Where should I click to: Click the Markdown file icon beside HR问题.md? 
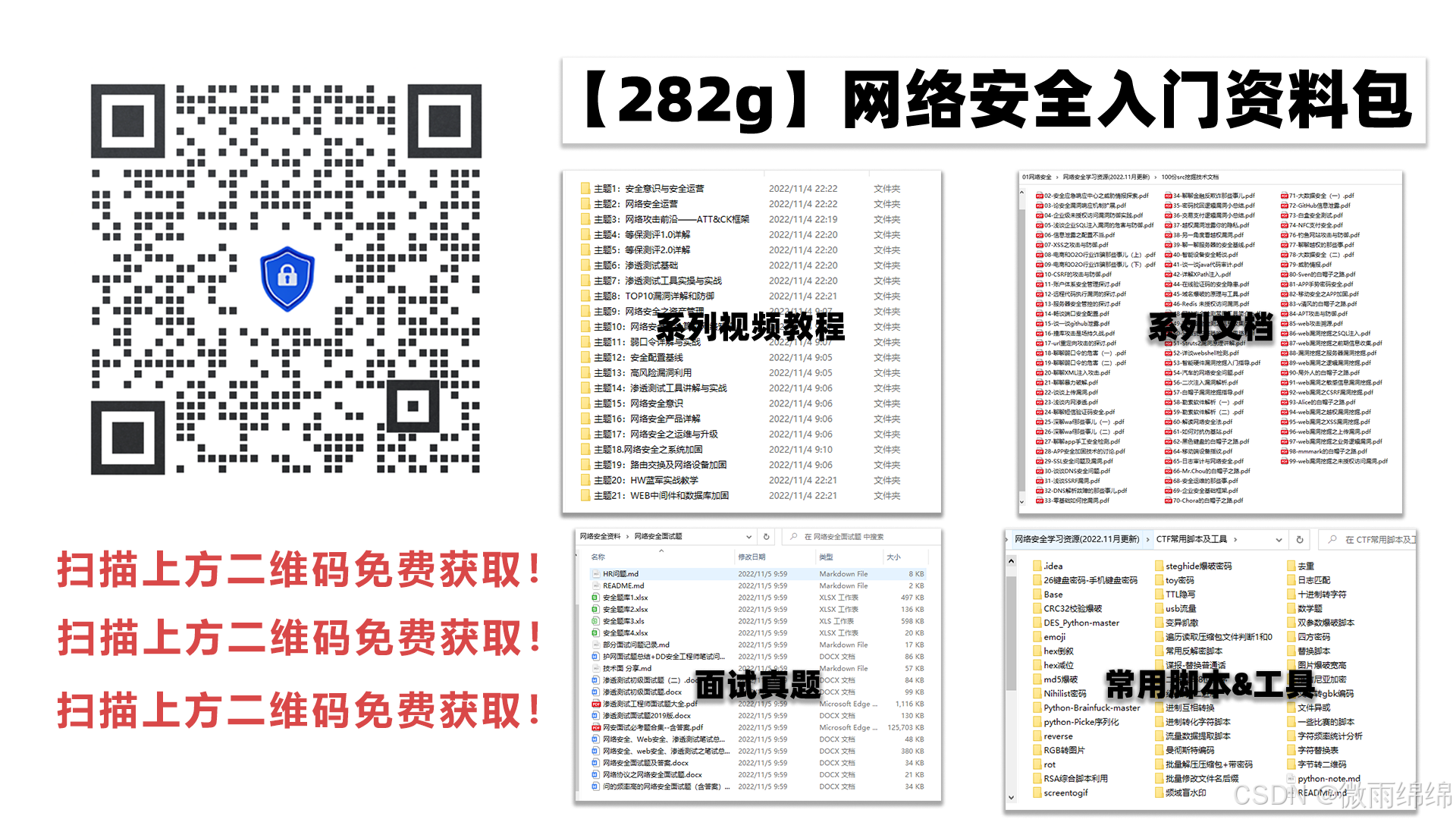click(595, 574)
